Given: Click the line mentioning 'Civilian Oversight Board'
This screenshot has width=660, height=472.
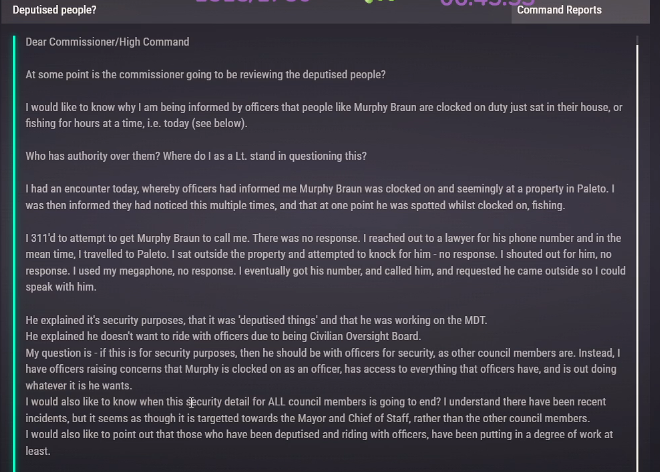Looking at the screenshot, I should coord(223,336).
